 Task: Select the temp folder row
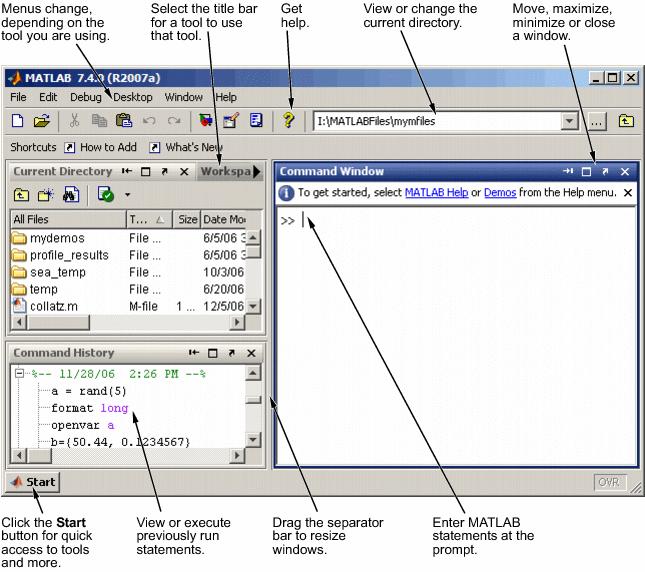point(128,289)
